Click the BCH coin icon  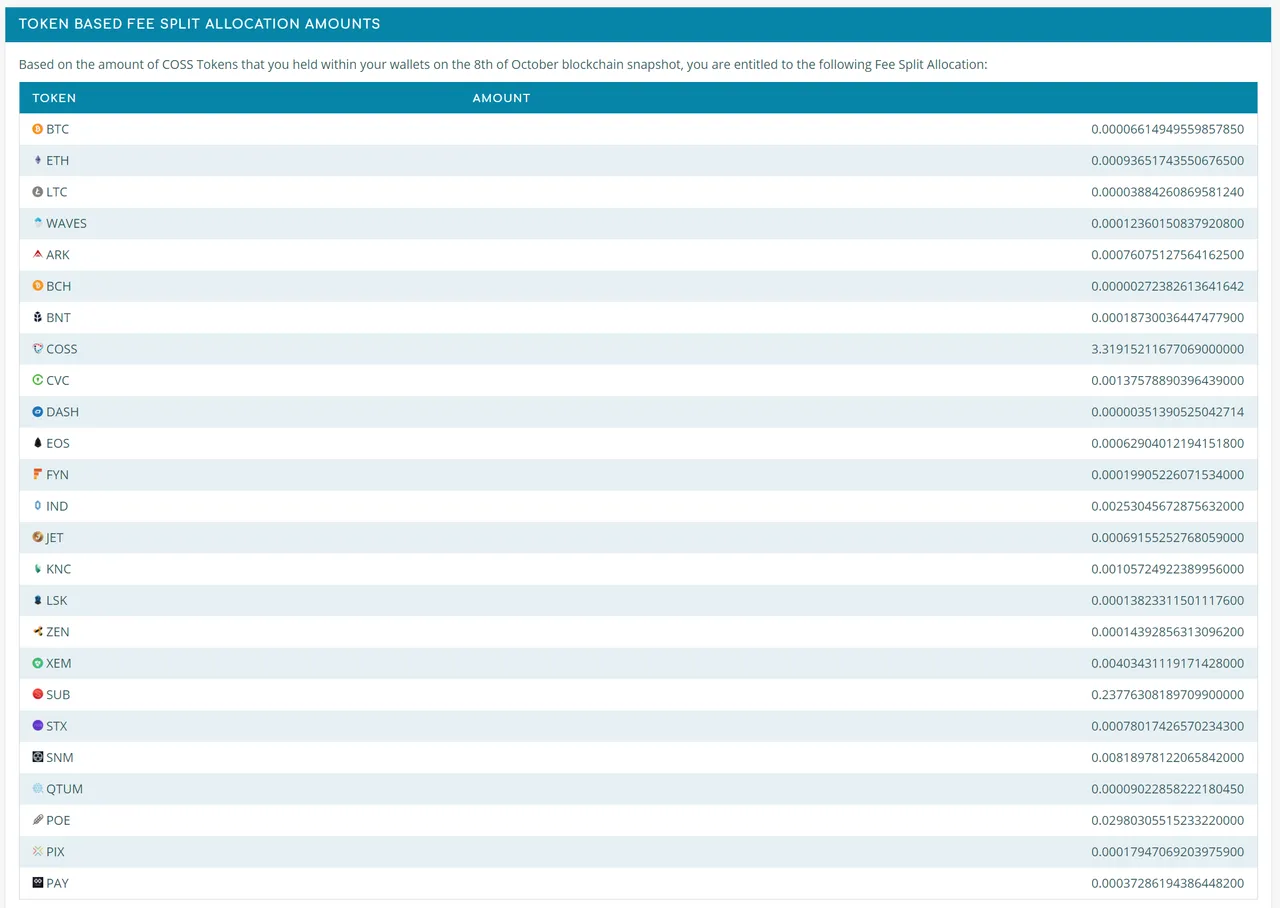[38, 286]
